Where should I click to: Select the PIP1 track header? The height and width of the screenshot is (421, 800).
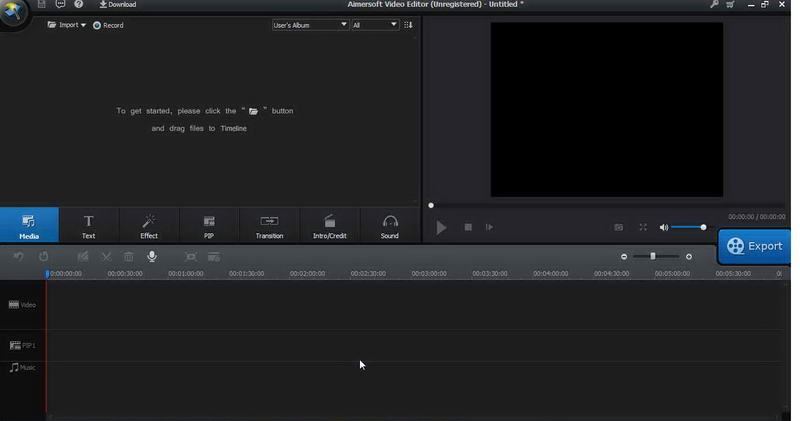pos(22,345)
